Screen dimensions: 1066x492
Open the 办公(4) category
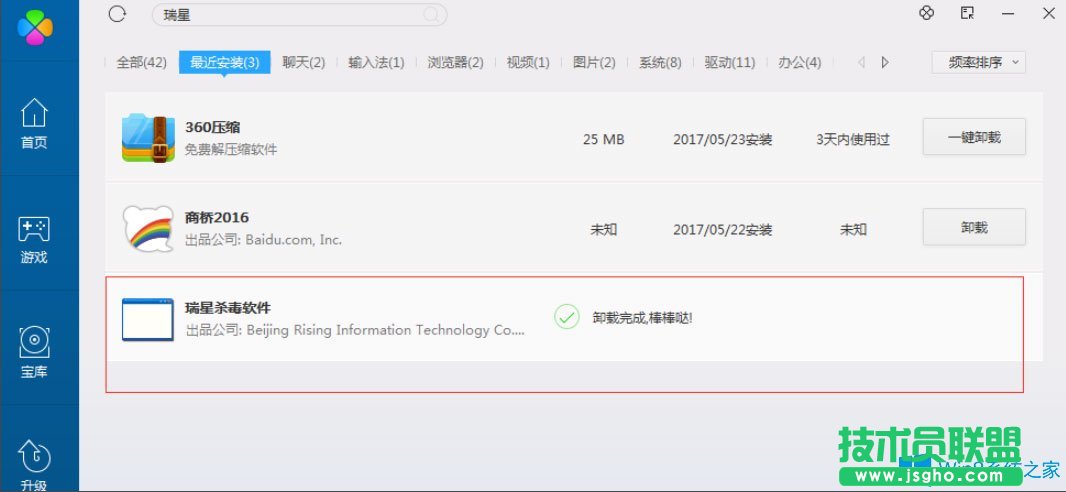tap(800, 63)
